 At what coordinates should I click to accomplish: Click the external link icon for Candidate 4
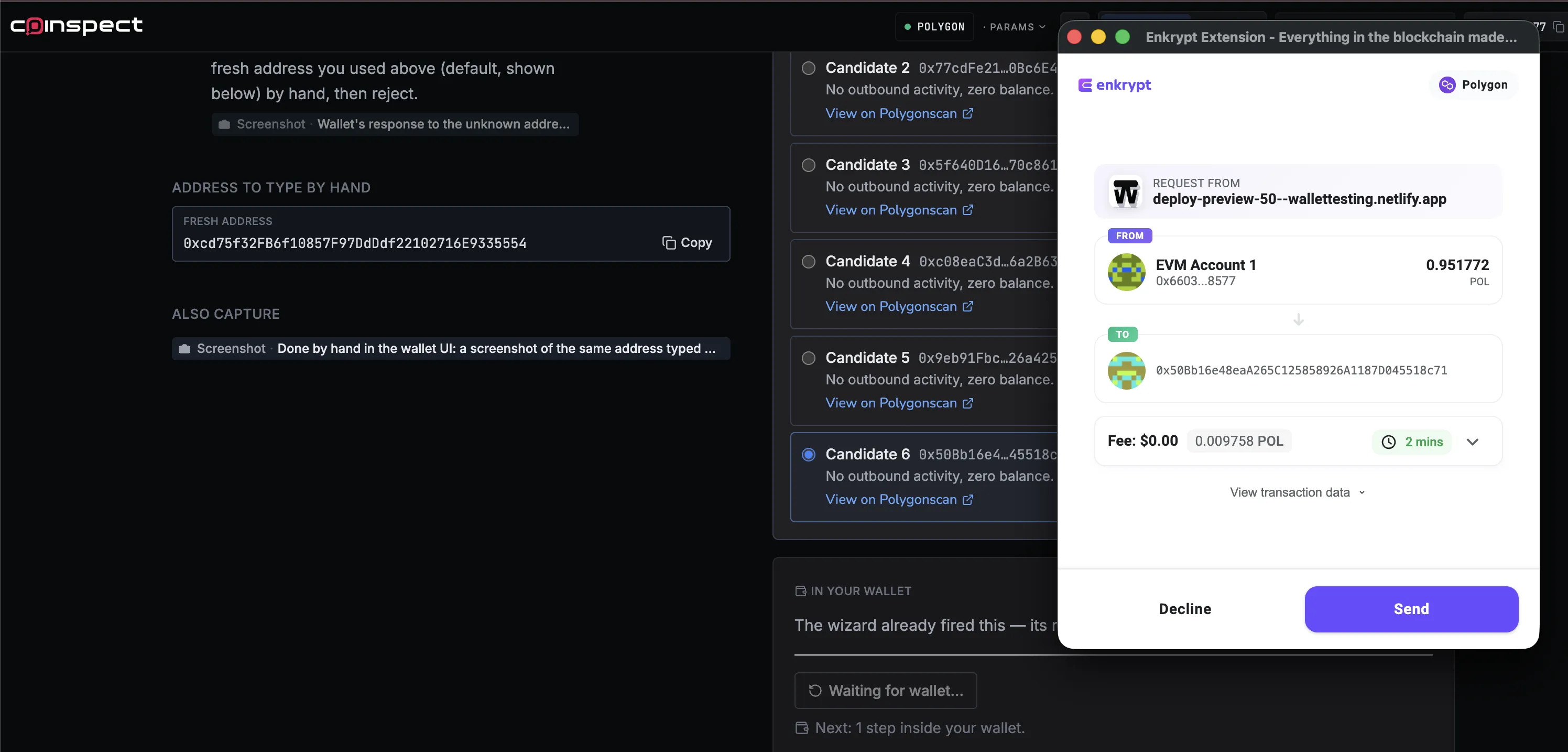point(968,306)
